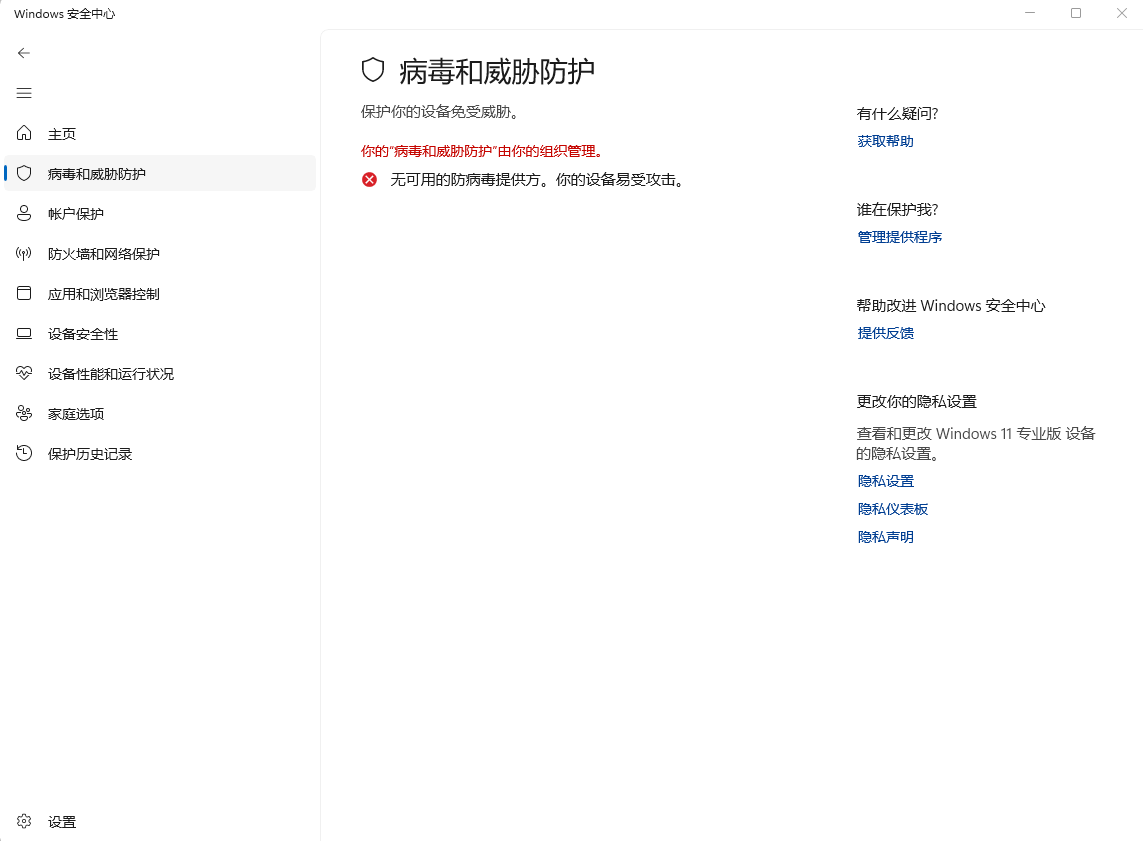Click the 提供反馈 link
1143x841 pixels.
pyautogui.click(x=885, y=333)
